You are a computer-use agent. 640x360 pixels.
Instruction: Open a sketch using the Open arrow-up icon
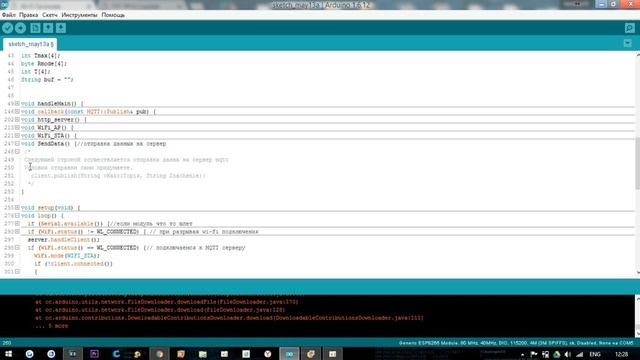coord(48,28)
